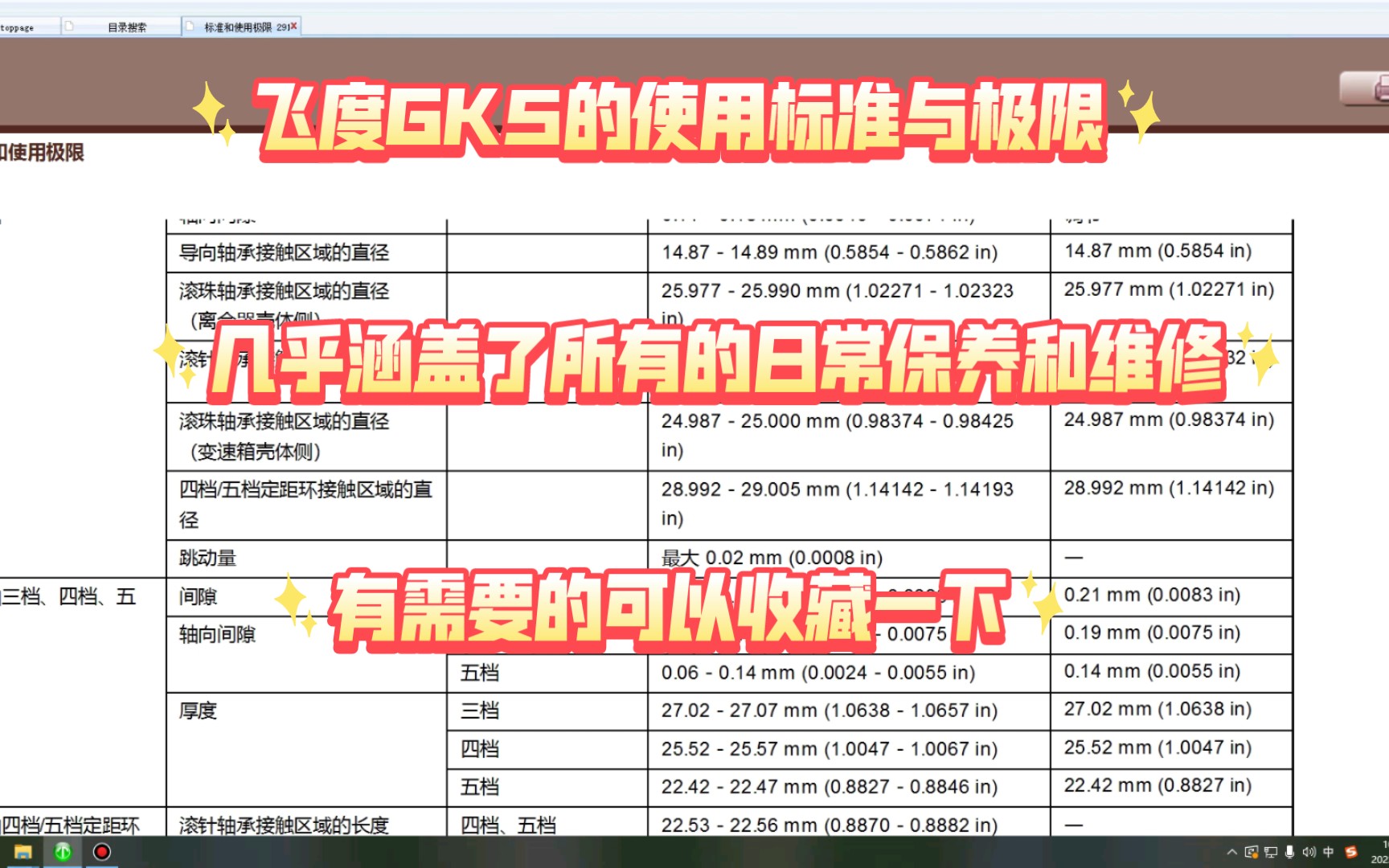Click the 28.992 - 29.005 mm standard value

point(838,503)
